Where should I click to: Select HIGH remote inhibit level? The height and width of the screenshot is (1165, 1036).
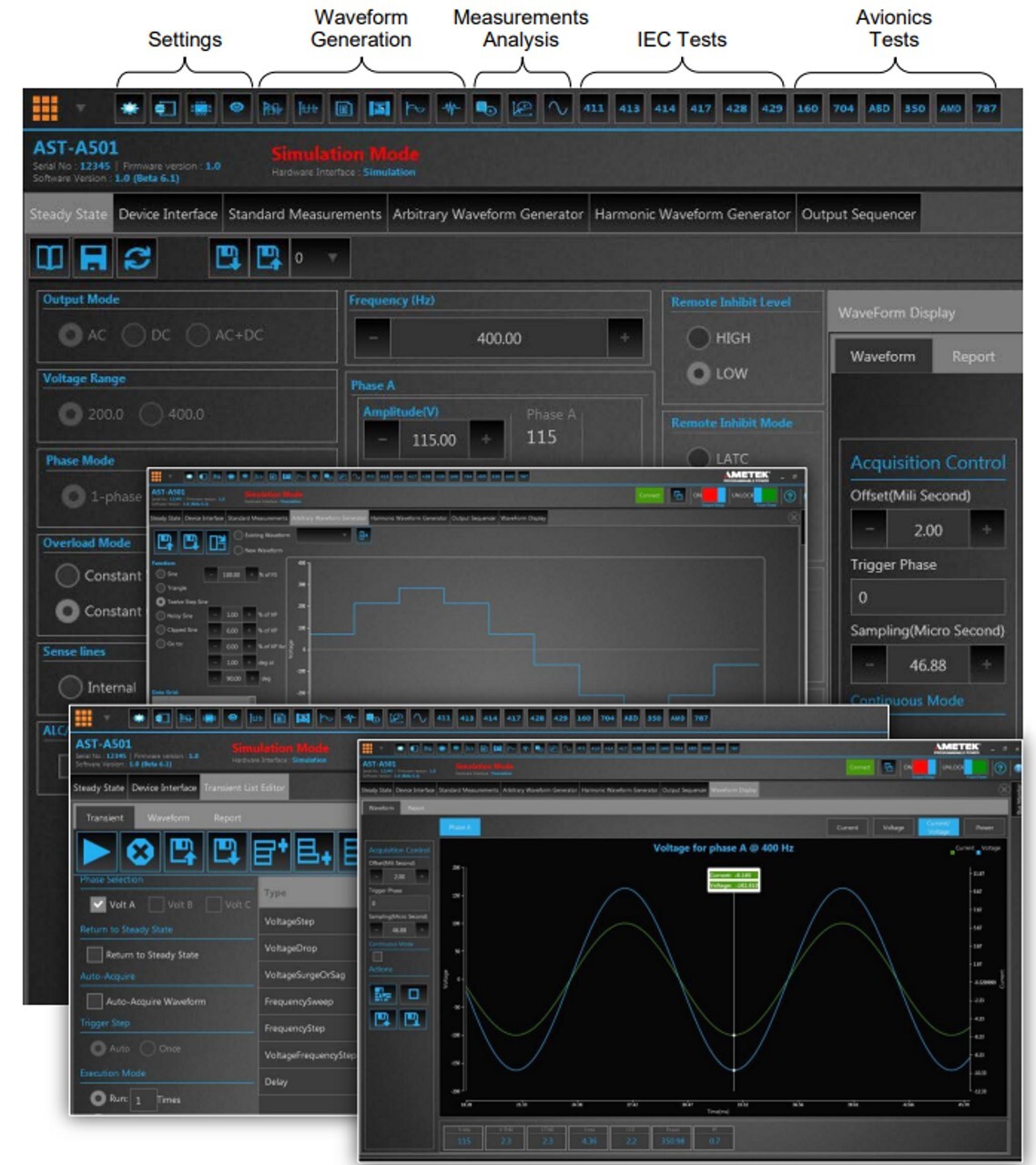tap(698, 338)
